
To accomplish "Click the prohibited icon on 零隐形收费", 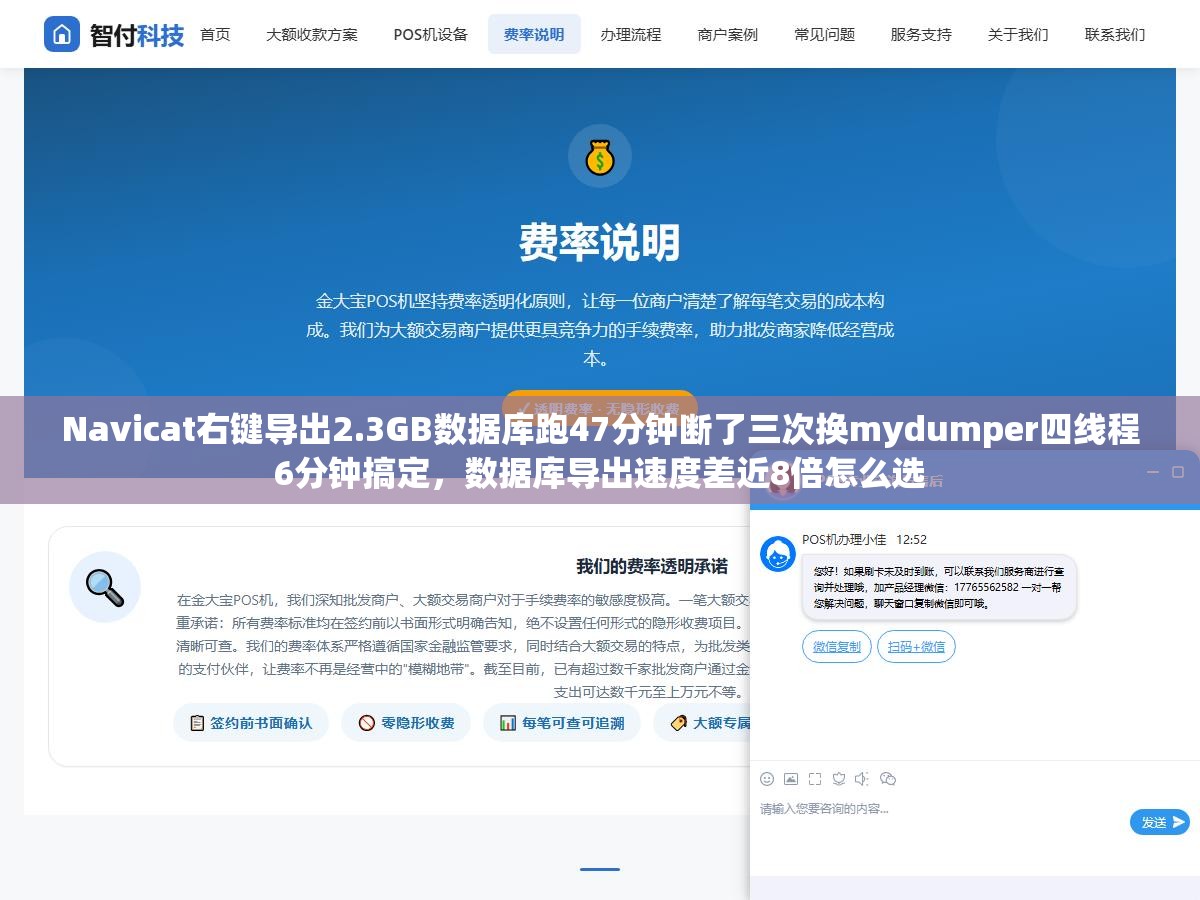I will tap(367, 722).
